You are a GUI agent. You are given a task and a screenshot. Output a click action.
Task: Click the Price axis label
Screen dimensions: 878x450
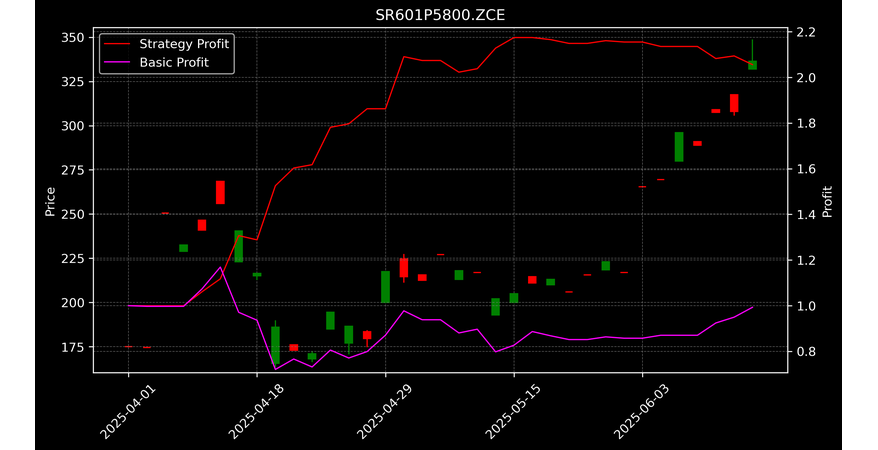click(50, 201)
